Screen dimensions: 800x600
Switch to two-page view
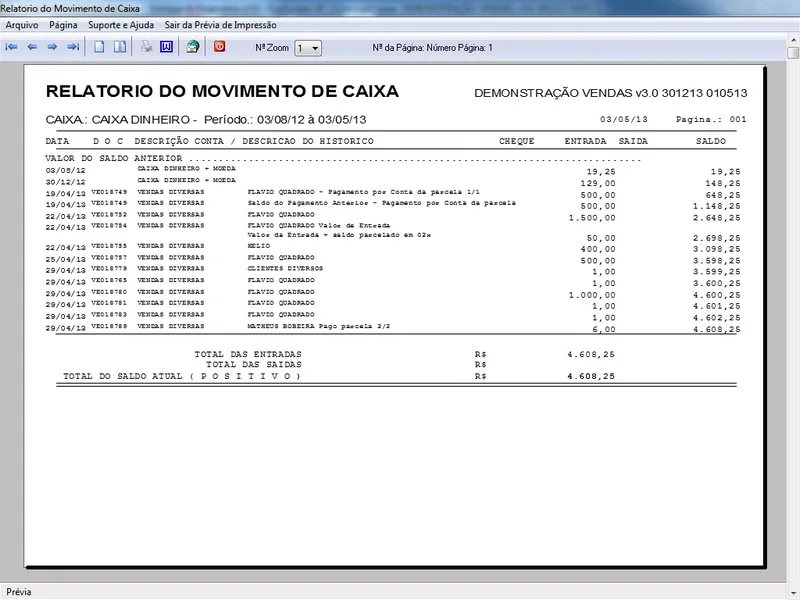pyautogui.click(x=119, y=47)
